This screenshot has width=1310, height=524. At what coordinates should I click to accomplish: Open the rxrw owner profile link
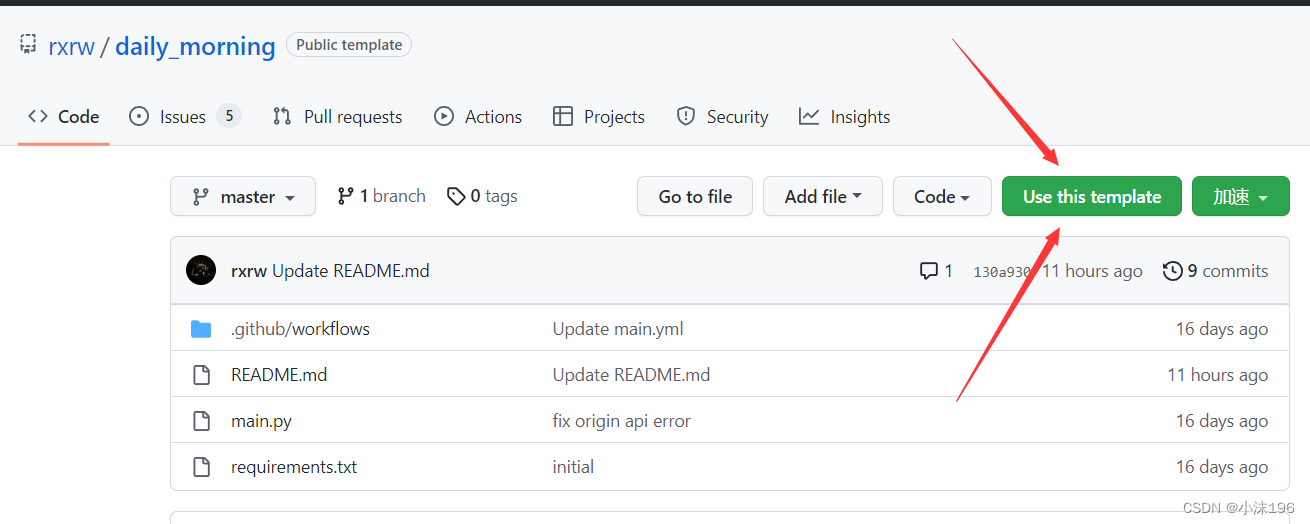tap(71, 46)
